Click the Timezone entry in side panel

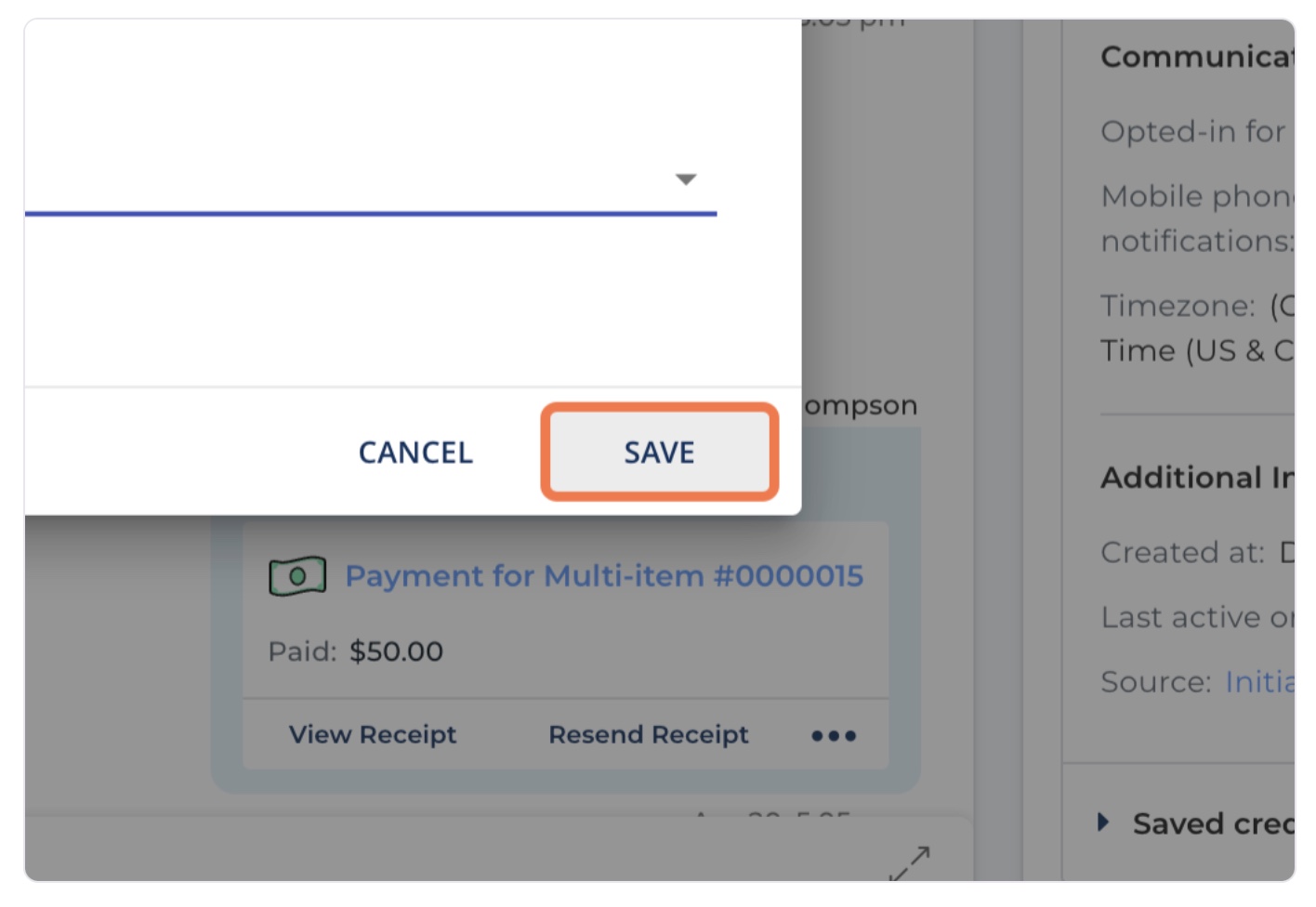click(x=1197, y=328)
